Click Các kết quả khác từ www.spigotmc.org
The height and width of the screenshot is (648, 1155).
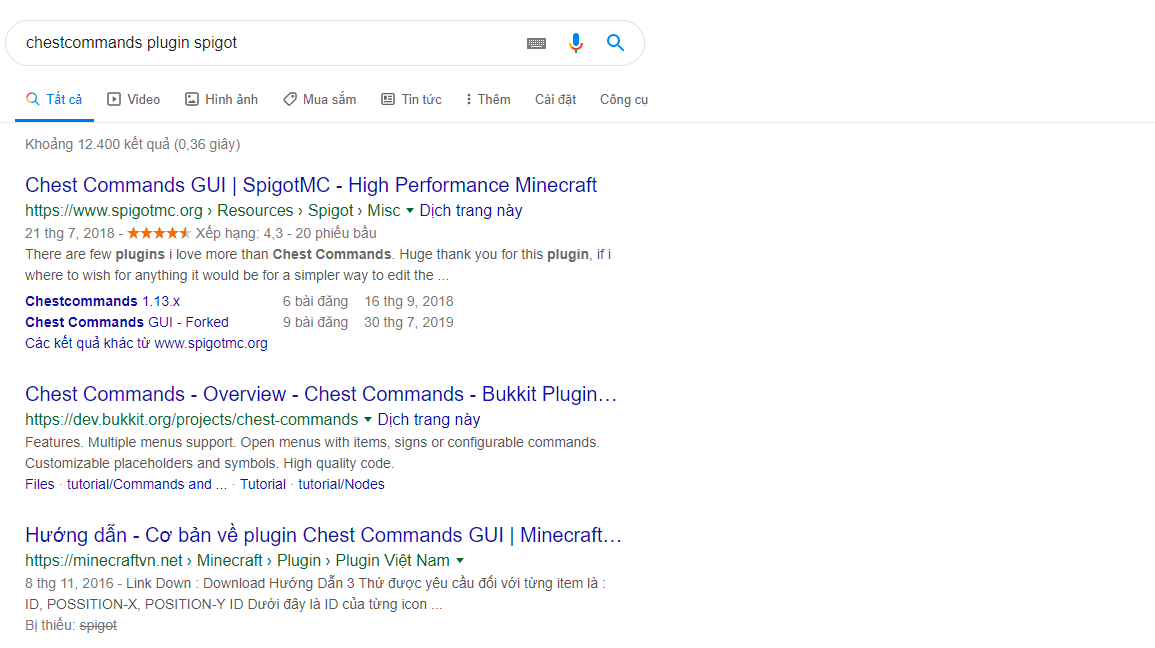[146, 343]
